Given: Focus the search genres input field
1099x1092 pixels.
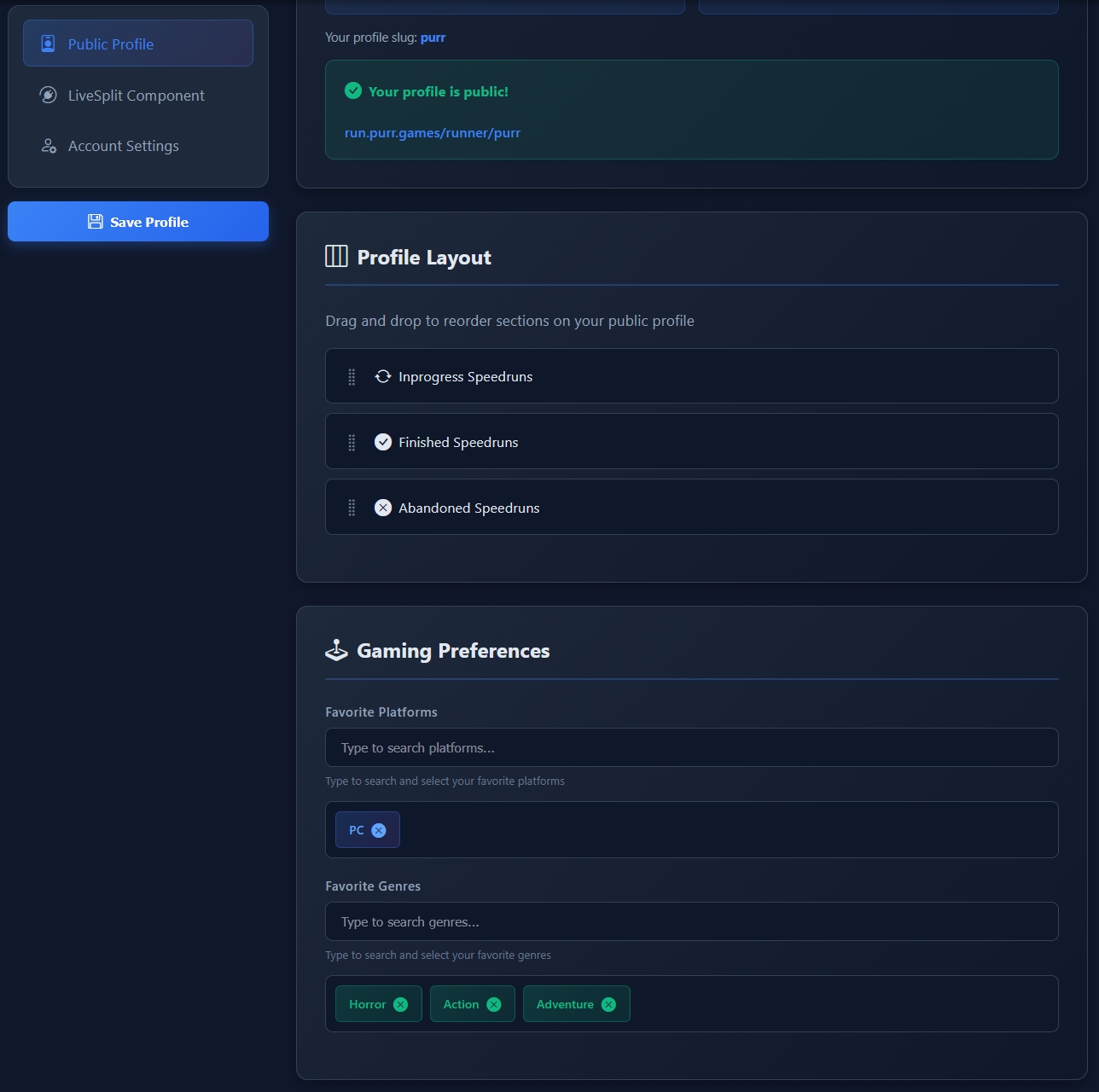Looking at the screenshot, I should click(x=691, y=921).
